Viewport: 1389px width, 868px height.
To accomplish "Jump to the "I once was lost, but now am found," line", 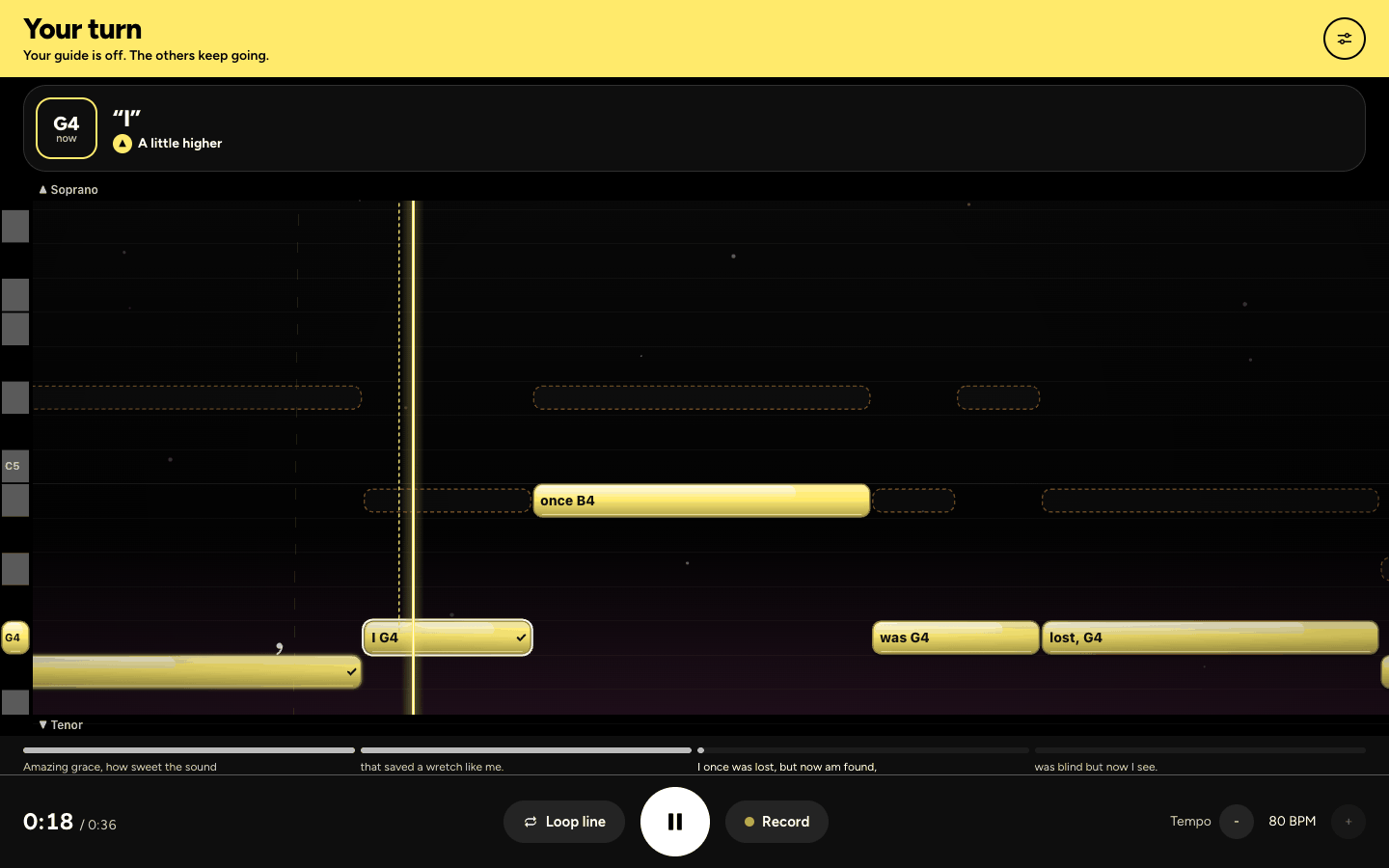I will click(x=863, y=759).
